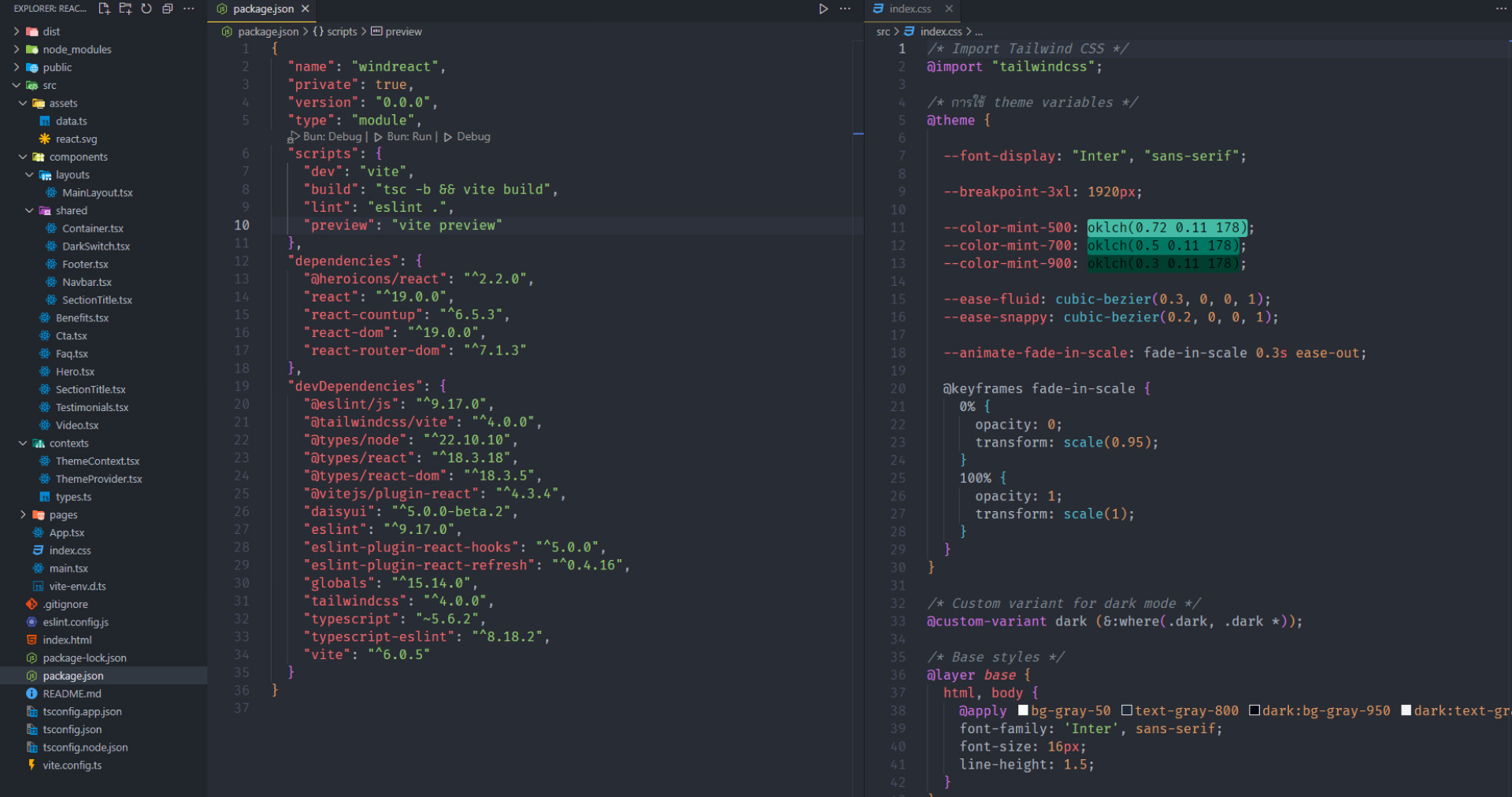
Task: Collapse the layouts folder
Action: coord(29,175)
